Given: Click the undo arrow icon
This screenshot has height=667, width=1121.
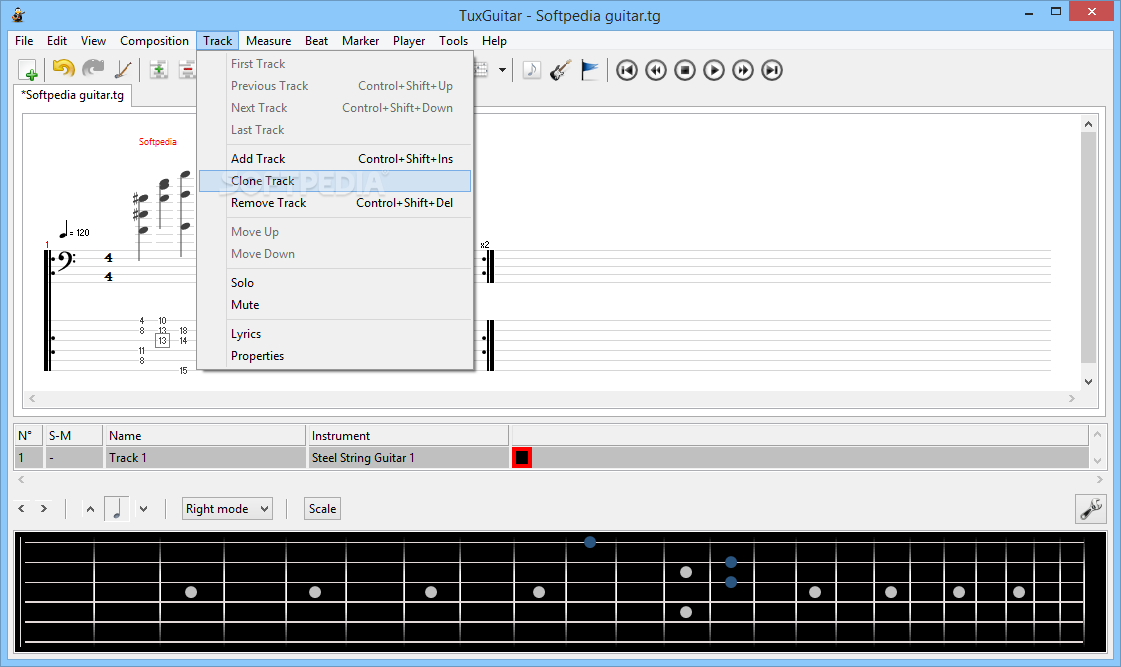Looking at the screenshot, I should 63,70.
